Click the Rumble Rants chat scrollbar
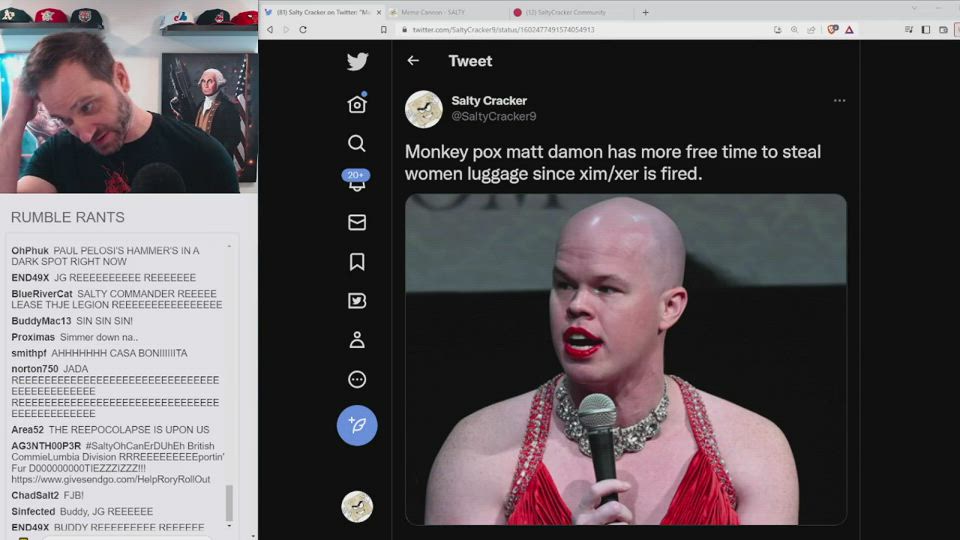This screenshot has height=540, width=960. 229,502
